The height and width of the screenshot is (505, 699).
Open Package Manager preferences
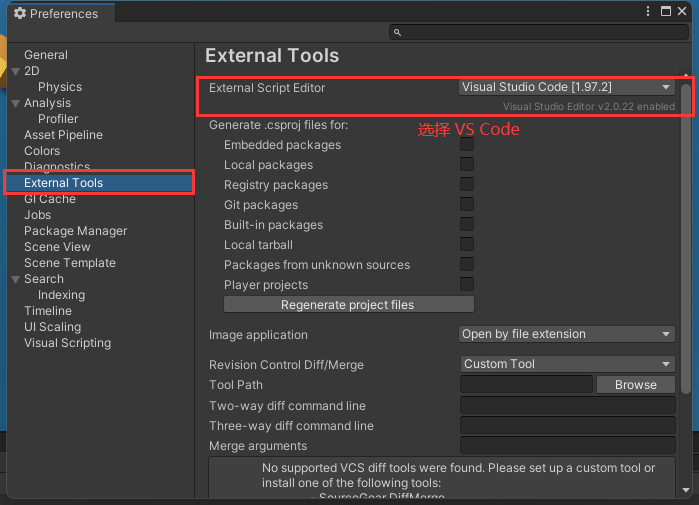tap(75, 231)
